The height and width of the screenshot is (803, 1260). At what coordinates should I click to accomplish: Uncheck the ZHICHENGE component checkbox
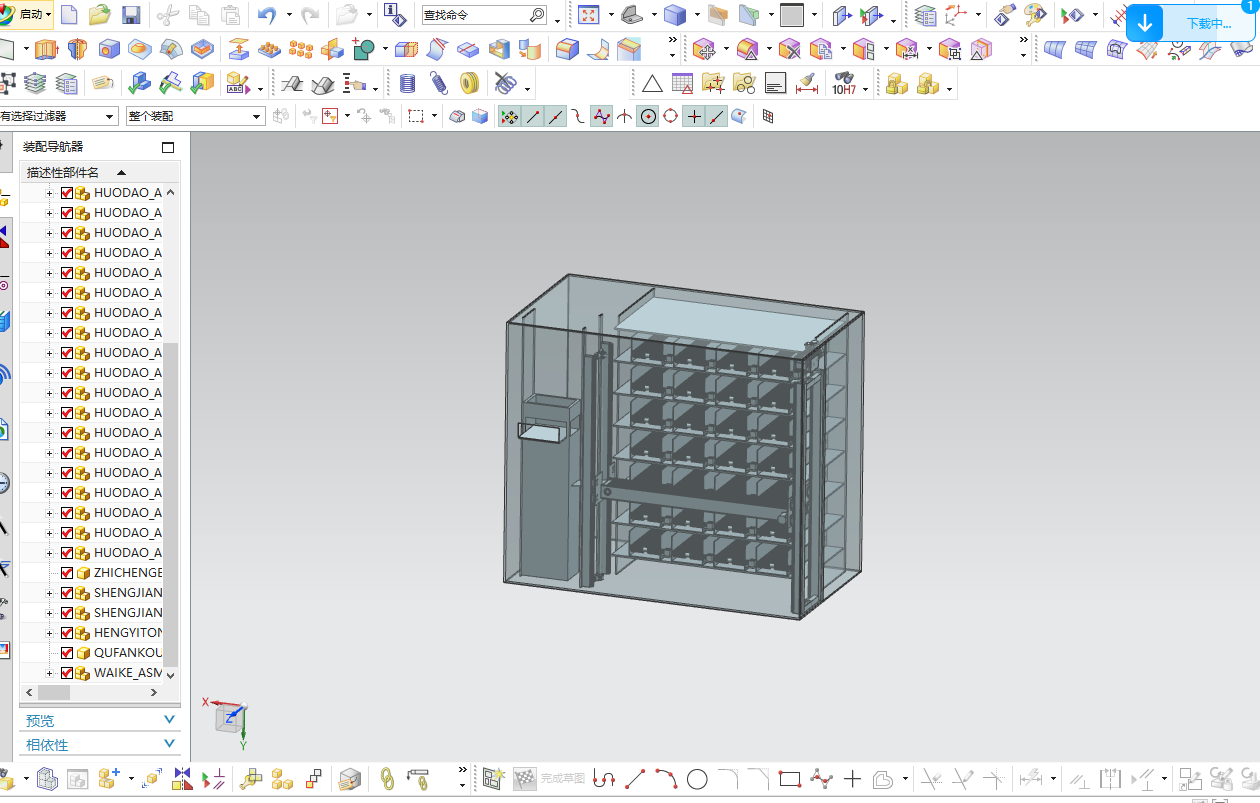point(67,573)
